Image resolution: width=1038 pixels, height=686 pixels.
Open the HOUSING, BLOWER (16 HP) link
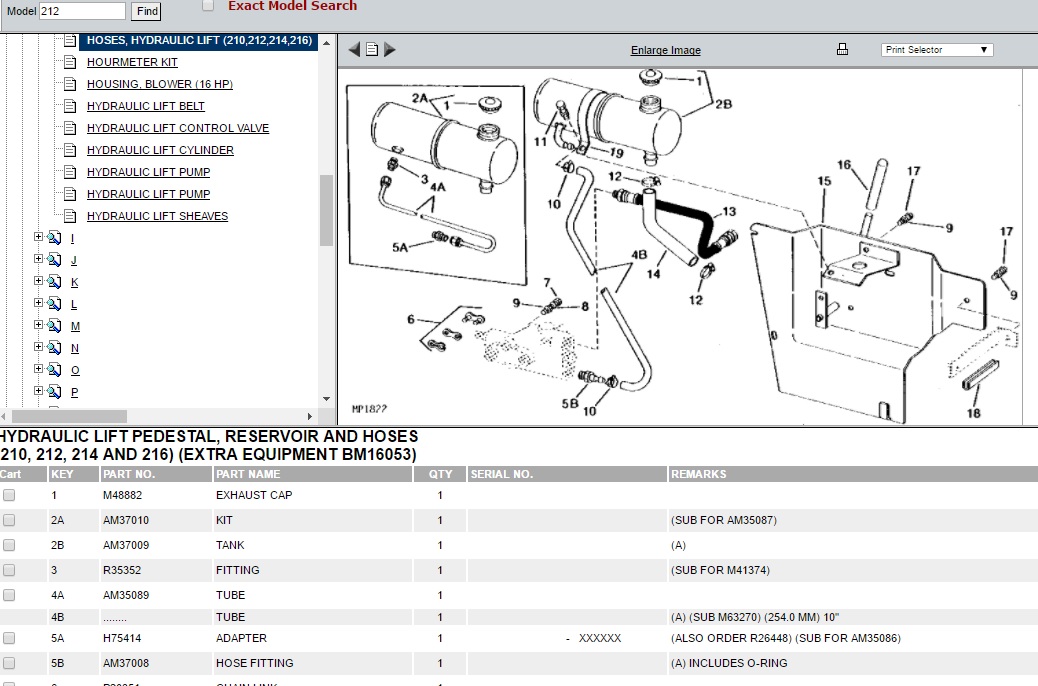pyautogui.click(x=160, y=84)
